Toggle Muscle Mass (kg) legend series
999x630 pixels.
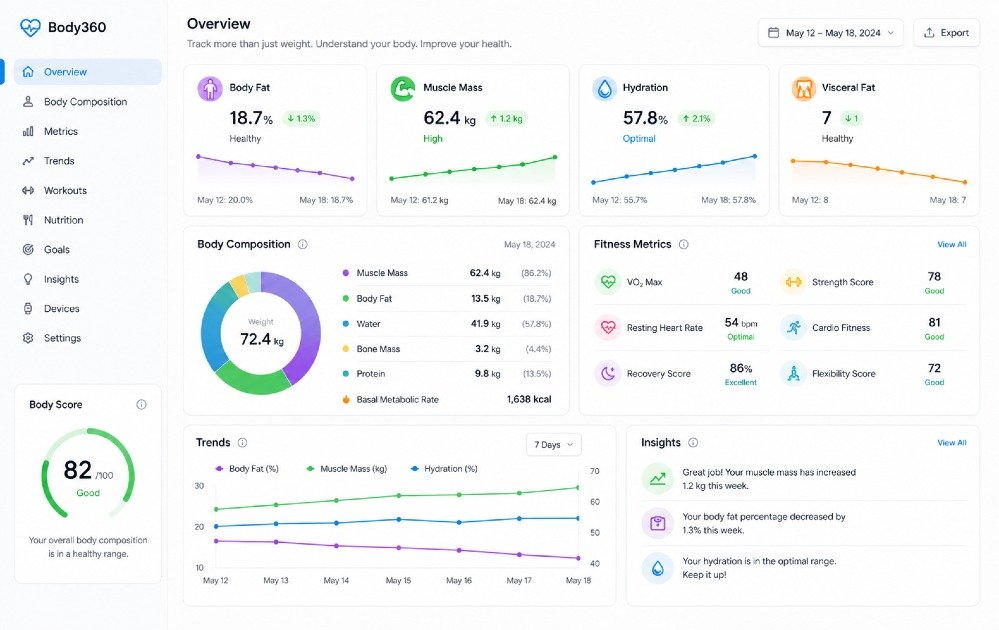coord(347,469)
